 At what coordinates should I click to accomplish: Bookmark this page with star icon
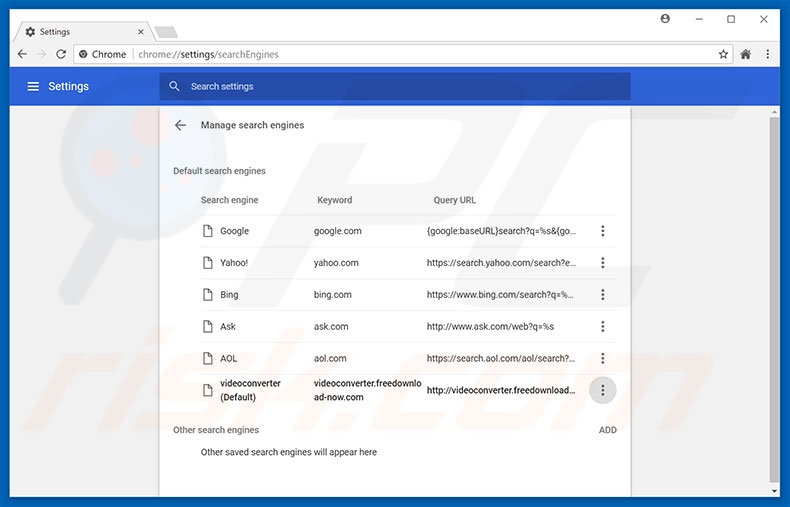[723, 54]
